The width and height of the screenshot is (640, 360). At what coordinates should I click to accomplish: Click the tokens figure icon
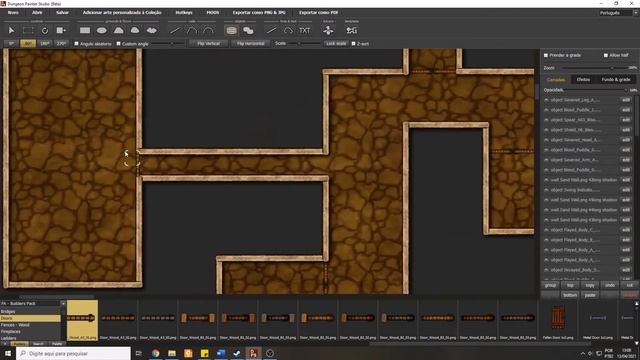pyautogui.click(x=328, y=31)
